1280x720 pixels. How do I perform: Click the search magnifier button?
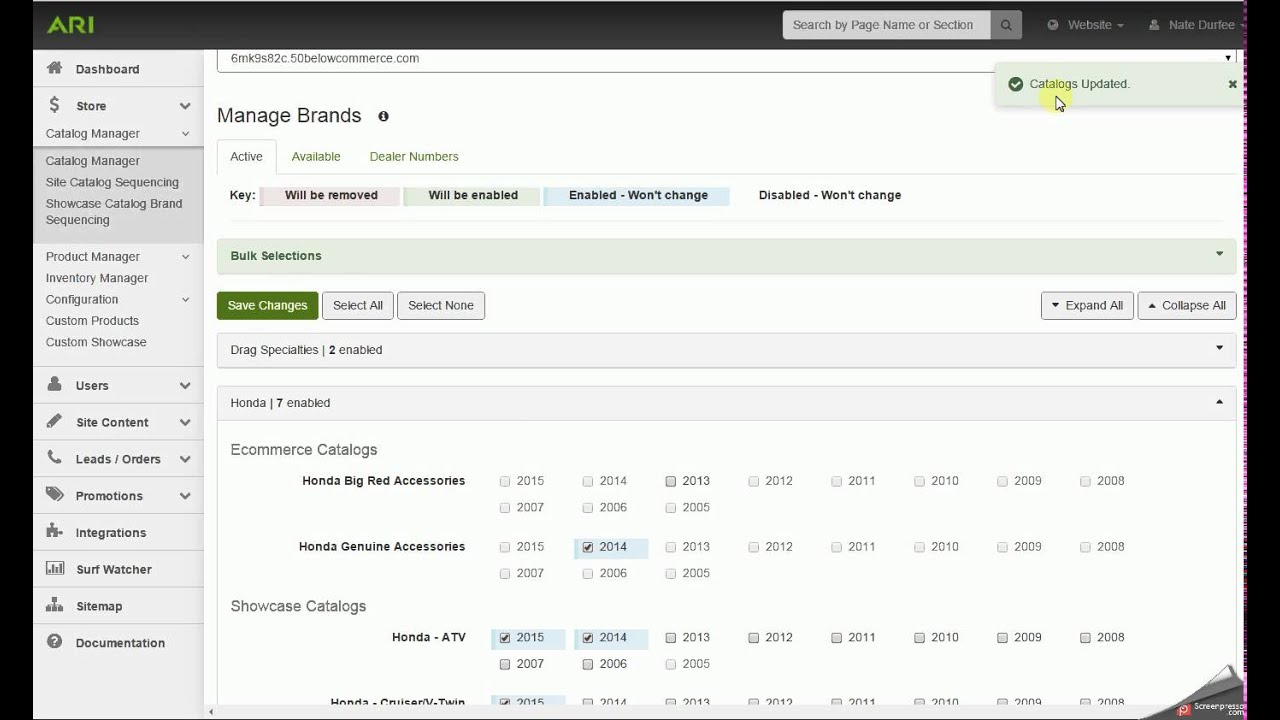[1006, 25]
